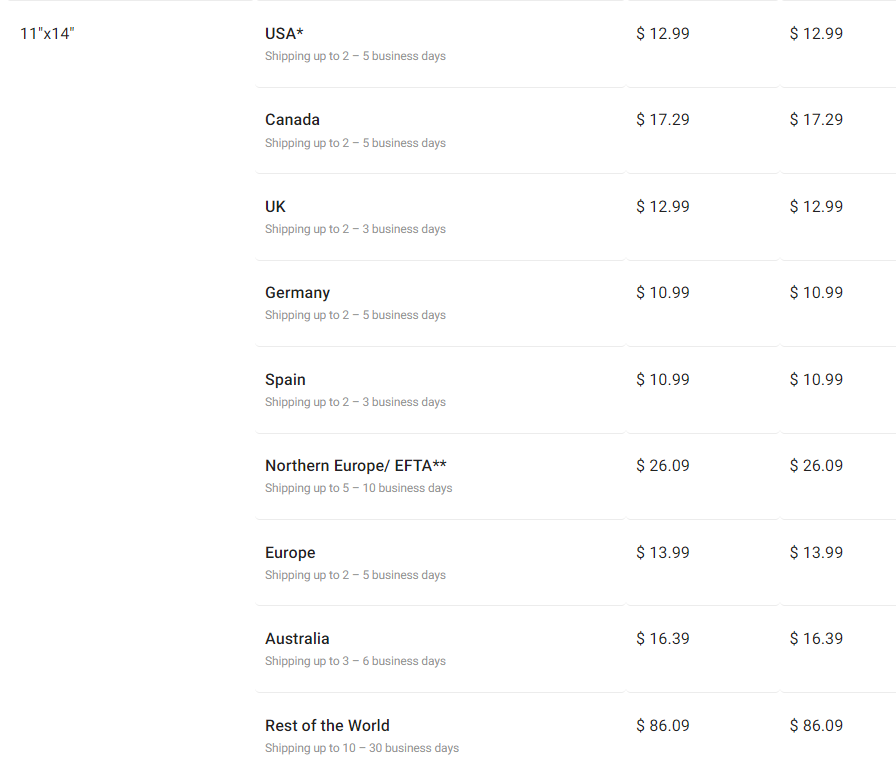The image size is (896, 772).
Task: Click the shipping days note under Germany
Action: pyautogui.click(x=355, y=315)
